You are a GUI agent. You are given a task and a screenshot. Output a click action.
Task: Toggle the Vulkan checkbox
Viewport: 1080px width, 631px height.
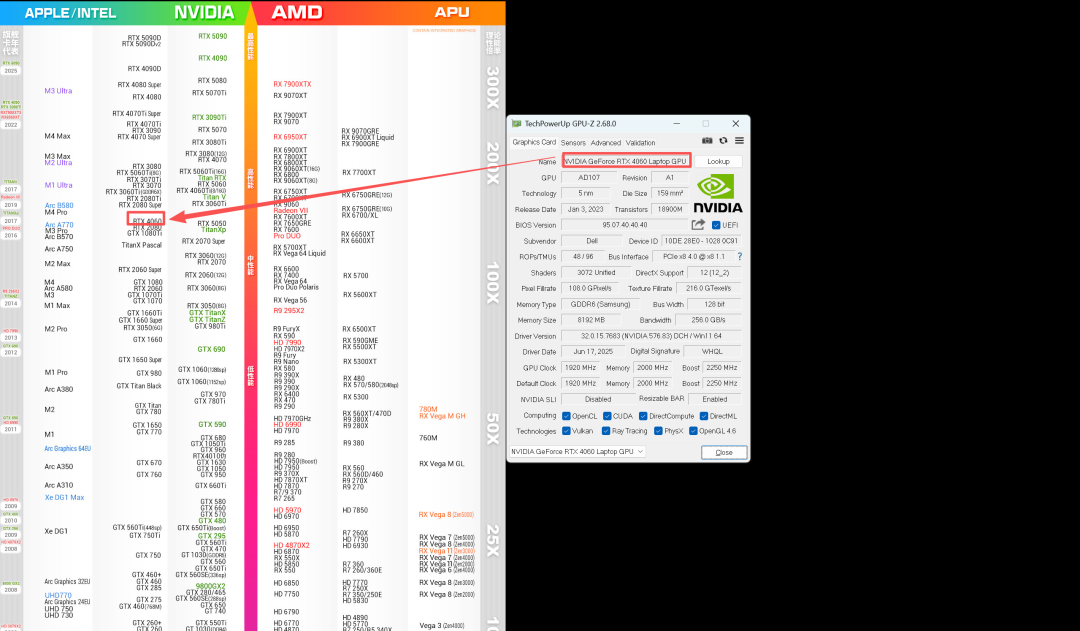[x=566, y=431]
